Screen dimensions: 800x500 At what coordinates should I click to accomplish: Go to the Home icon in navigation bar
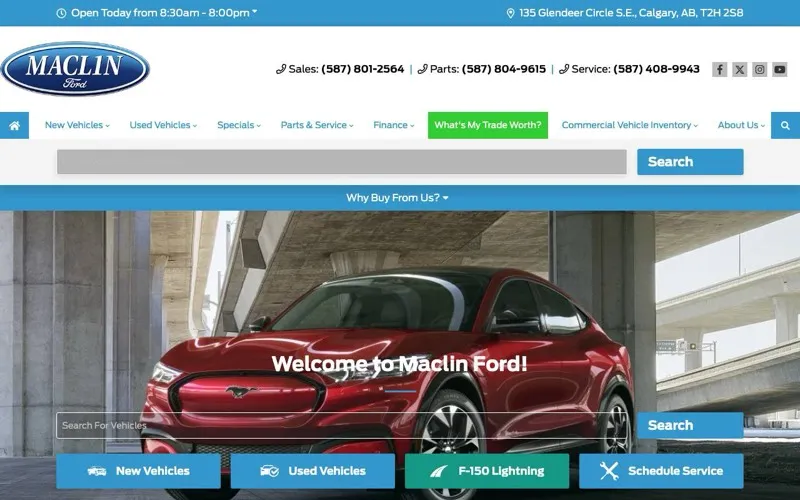(x=14, y=126)
